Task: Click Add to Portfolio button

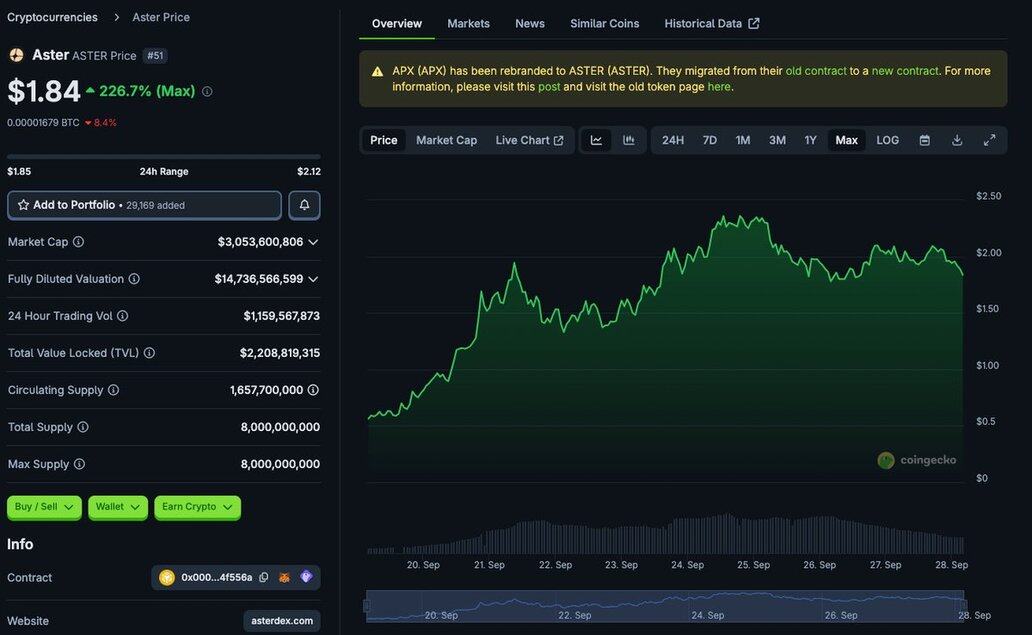Action: coord(144,205)
